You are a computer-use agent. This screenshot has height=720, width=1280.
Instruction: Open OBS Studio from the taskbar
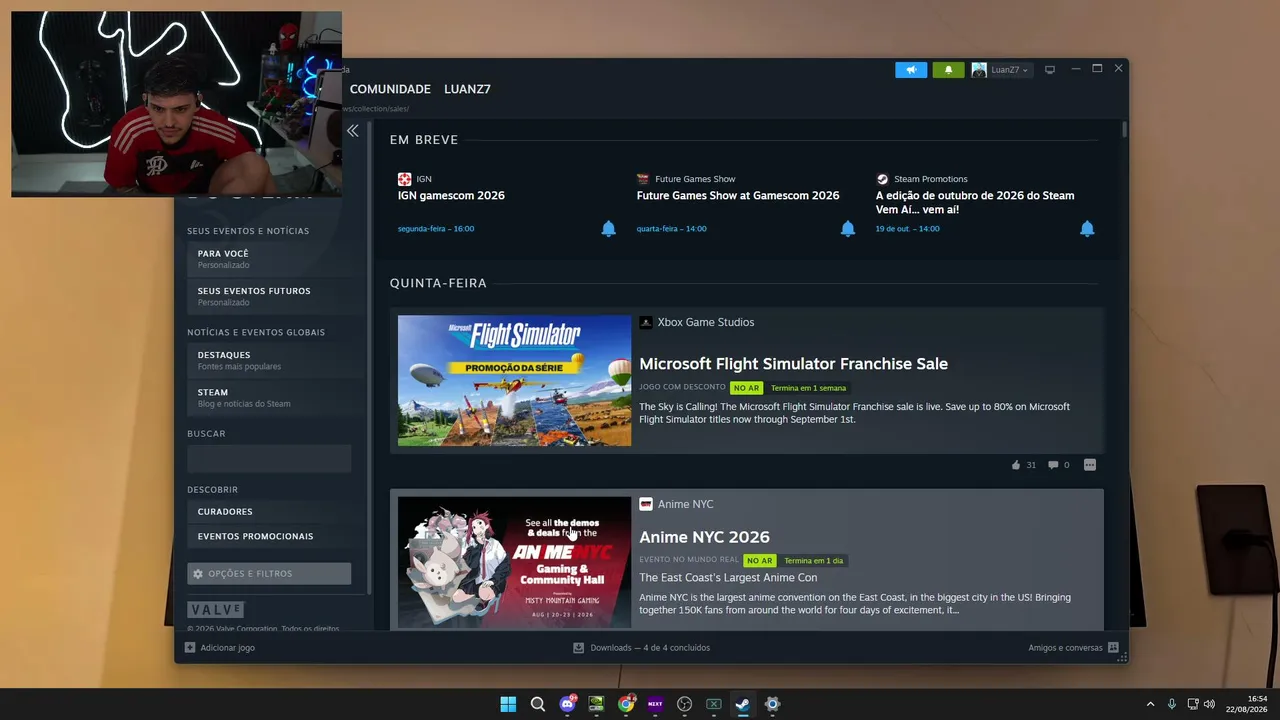coord(685,704)
